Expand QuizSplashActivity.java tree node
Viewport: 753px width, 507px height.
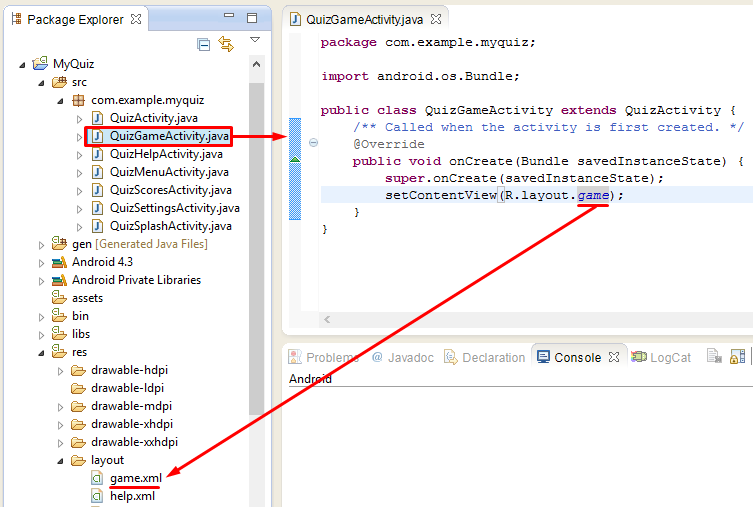click(x=79, y=227)
